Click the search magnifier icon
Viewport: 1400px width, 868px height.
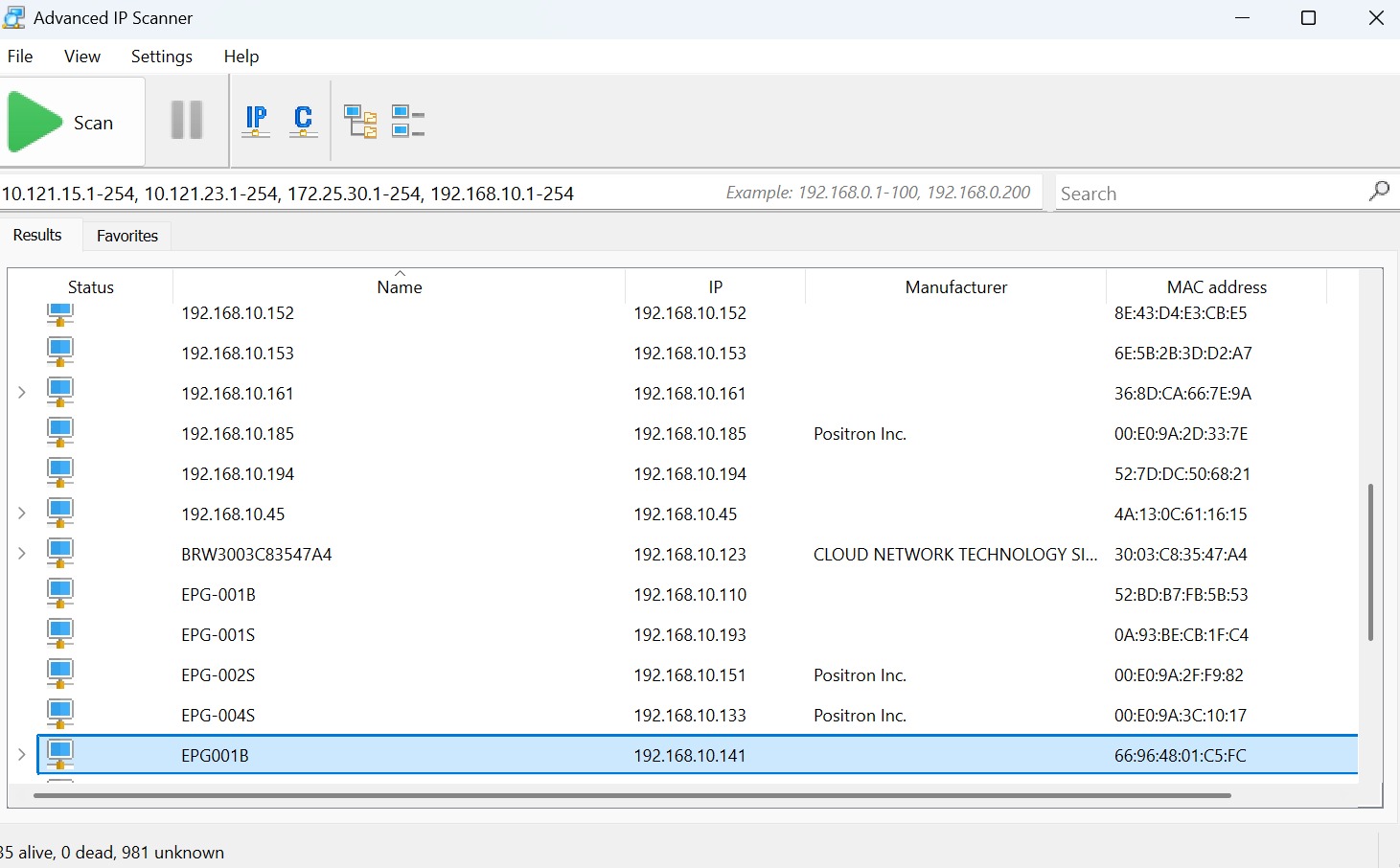[x=1378, y=192]
